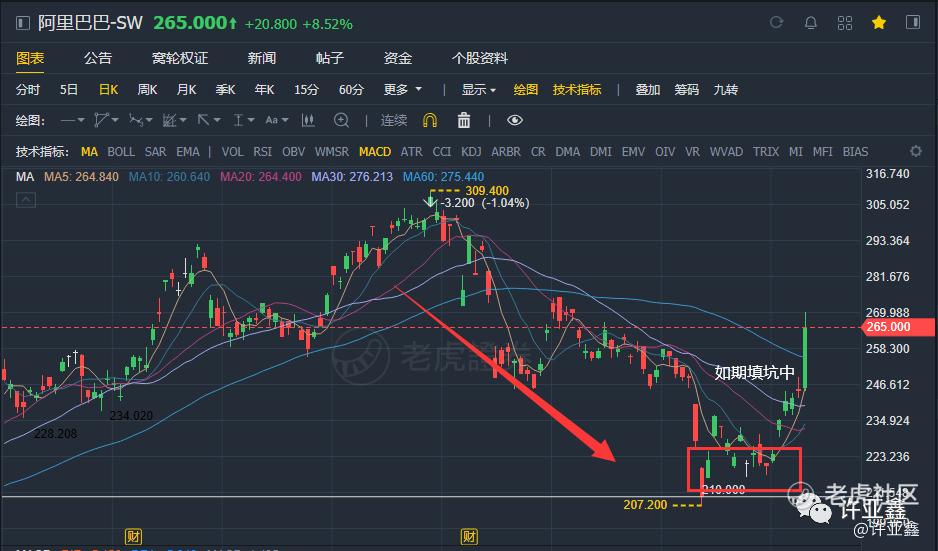Switch to the 个股资料 tab
Screen dimensions: 938x551
[480, 58]
